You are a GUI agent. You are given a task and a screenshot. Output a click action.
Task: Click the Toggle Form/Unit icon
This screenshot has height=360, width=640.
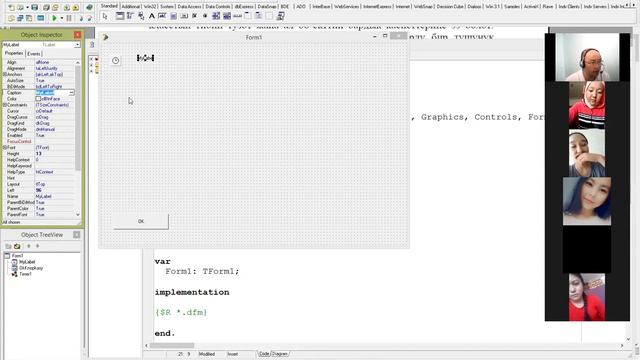point(29,18)
